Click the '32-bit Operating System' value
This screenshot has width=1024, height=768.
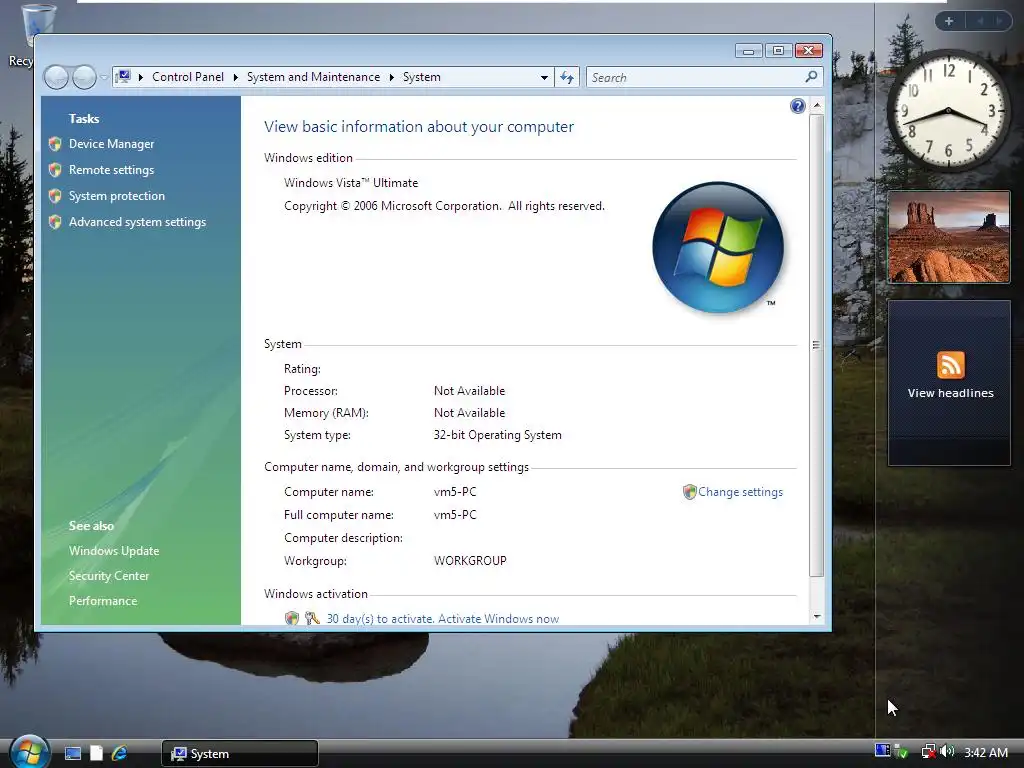coord(498,435)
